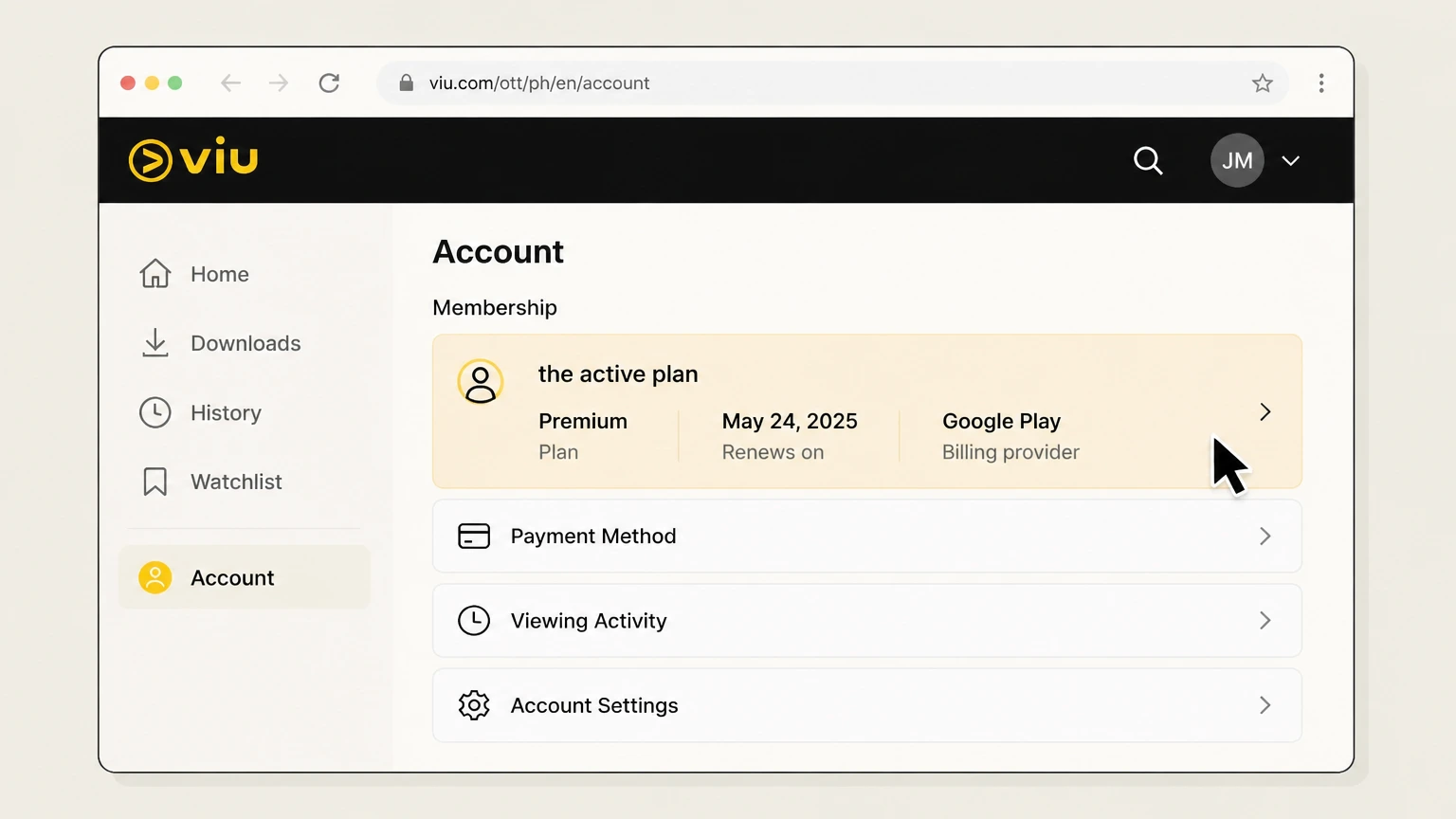
Task: Click the lock site-info icon
Action: tap(407, 83)
